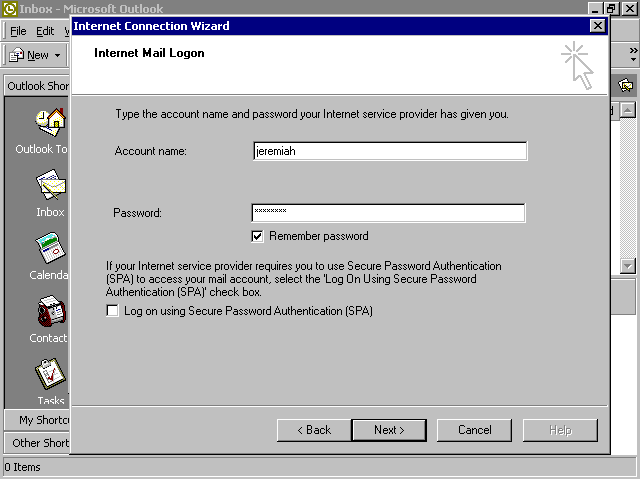
Task: Click the scrollbar up arrow in Outlook
Action: (x=628, y=110)
